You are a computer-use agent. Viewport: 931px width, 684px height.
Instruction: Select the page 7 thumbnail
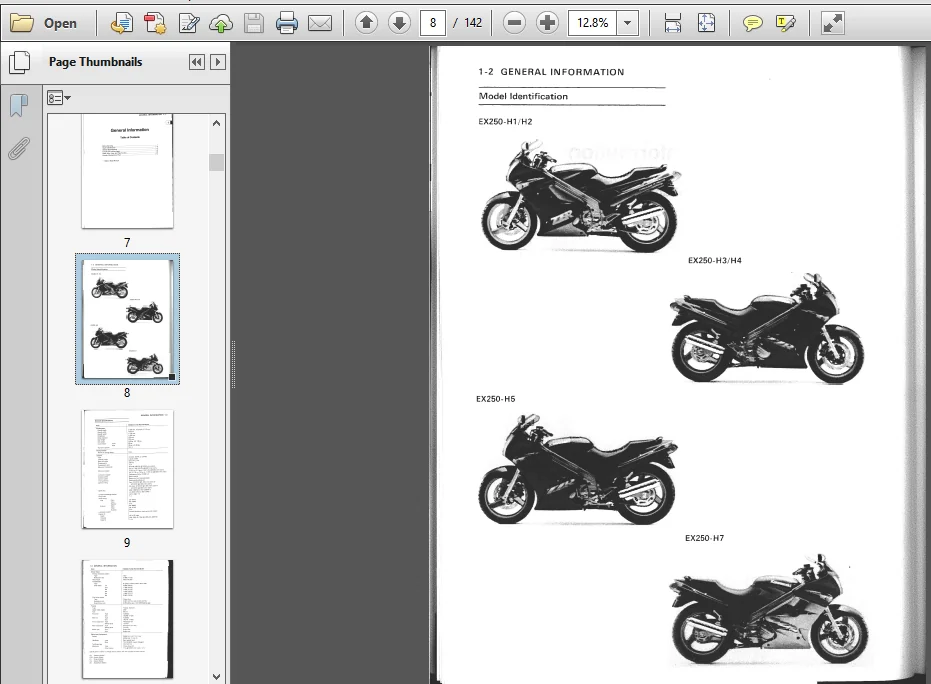[x=128, y=172]
